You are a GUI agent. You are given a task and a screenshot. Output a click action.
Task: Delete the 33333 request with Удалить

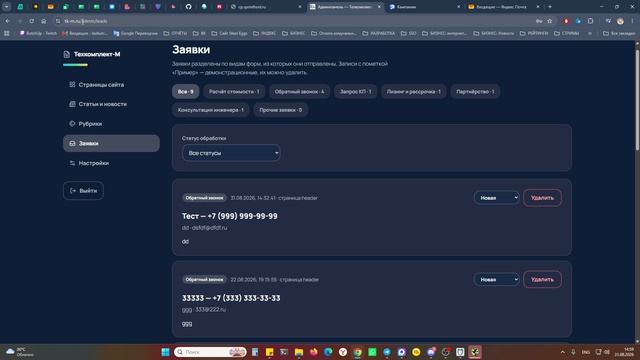point(542,280)
